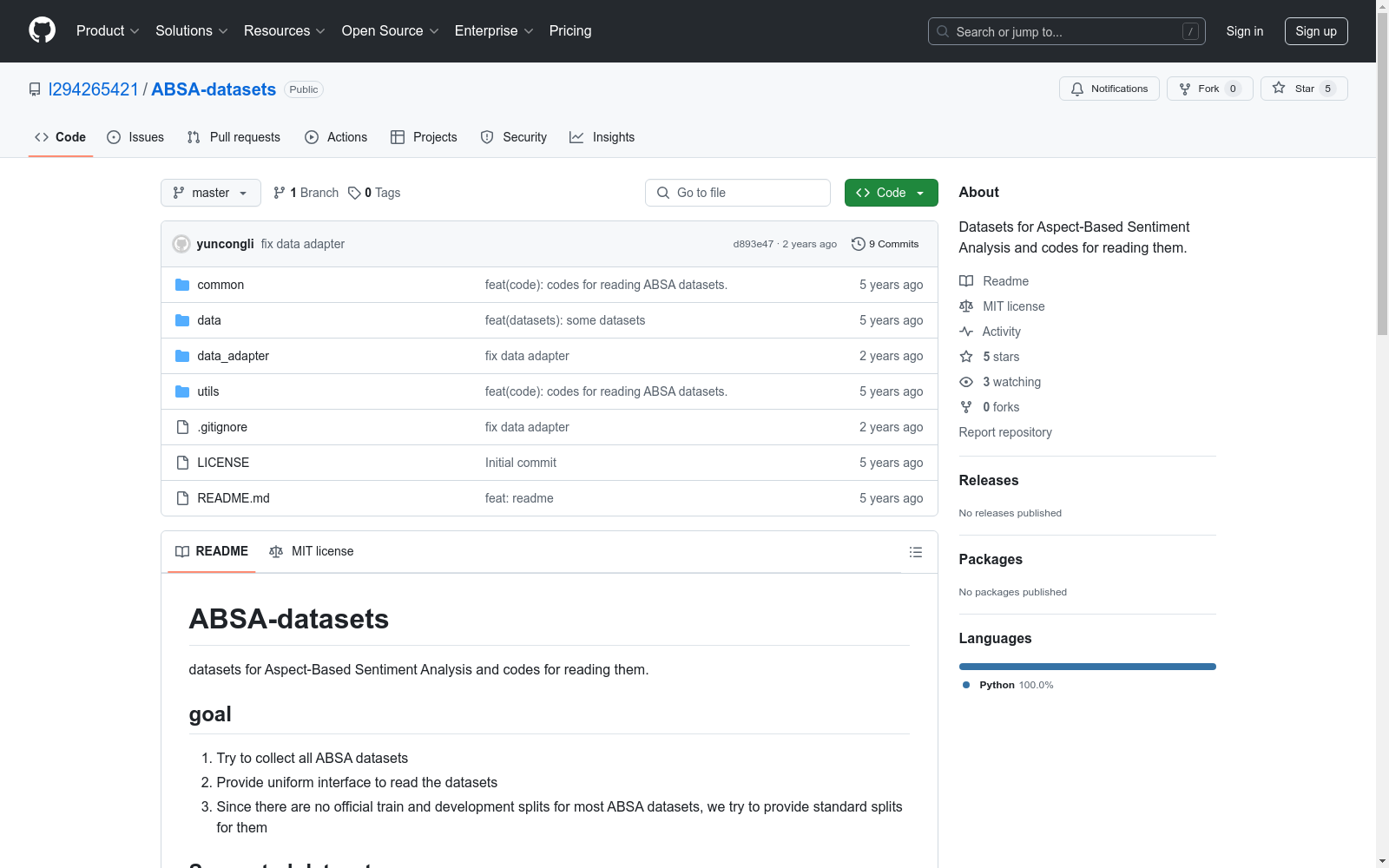Click the Readme book icon in About
The height and width of the screenshot is (868, 1389).
click(x=966, y=281)
